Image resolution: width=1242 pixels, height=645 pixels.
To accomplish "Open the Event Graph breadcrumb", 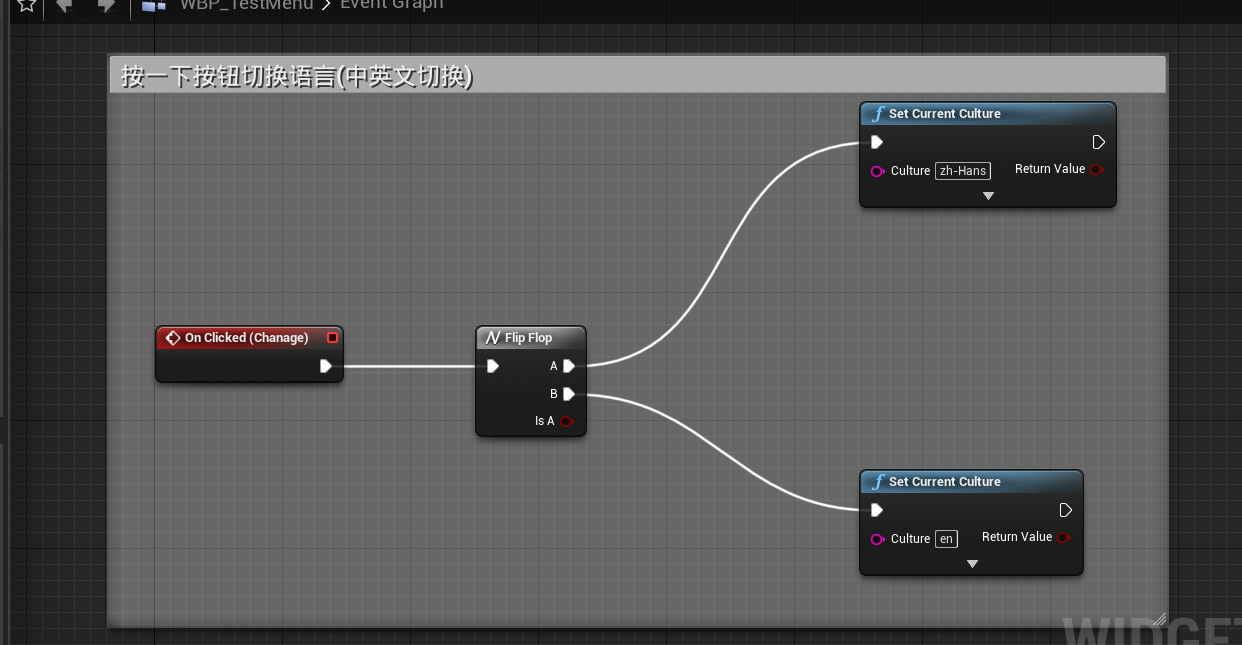I will [391, 5].
